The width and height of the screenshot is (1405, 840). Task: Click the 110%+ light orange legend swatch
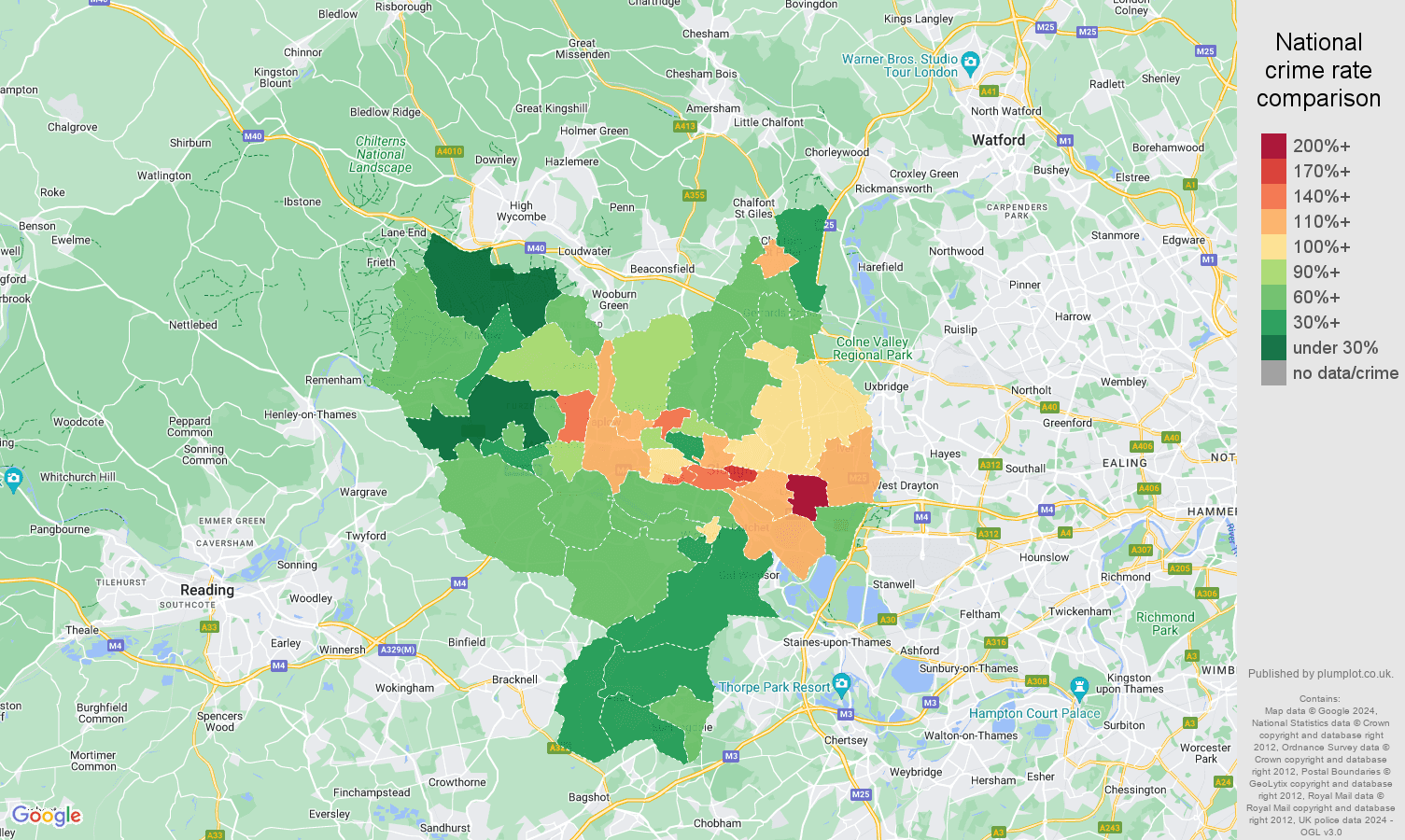[1273, 222]
